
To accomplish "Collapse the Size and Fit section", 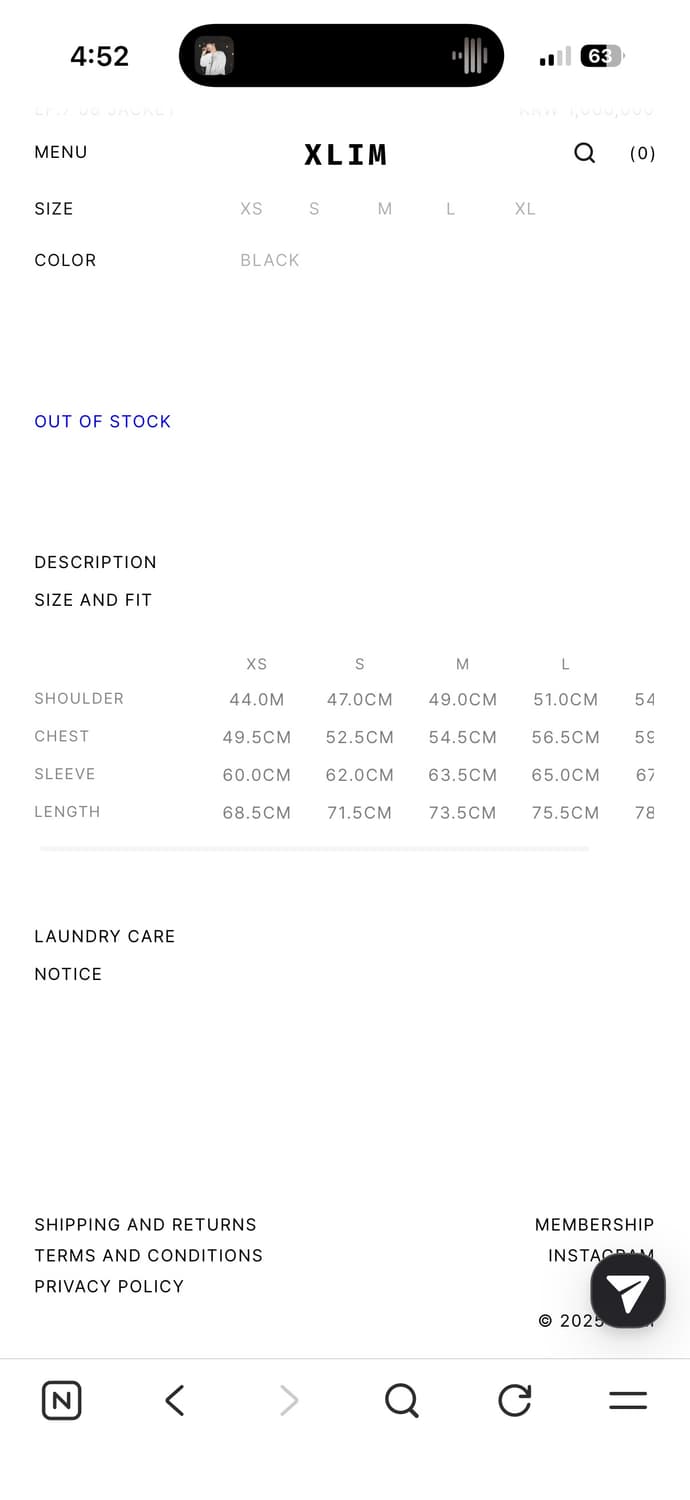I will pyautogui.click(x=93, y=600).
